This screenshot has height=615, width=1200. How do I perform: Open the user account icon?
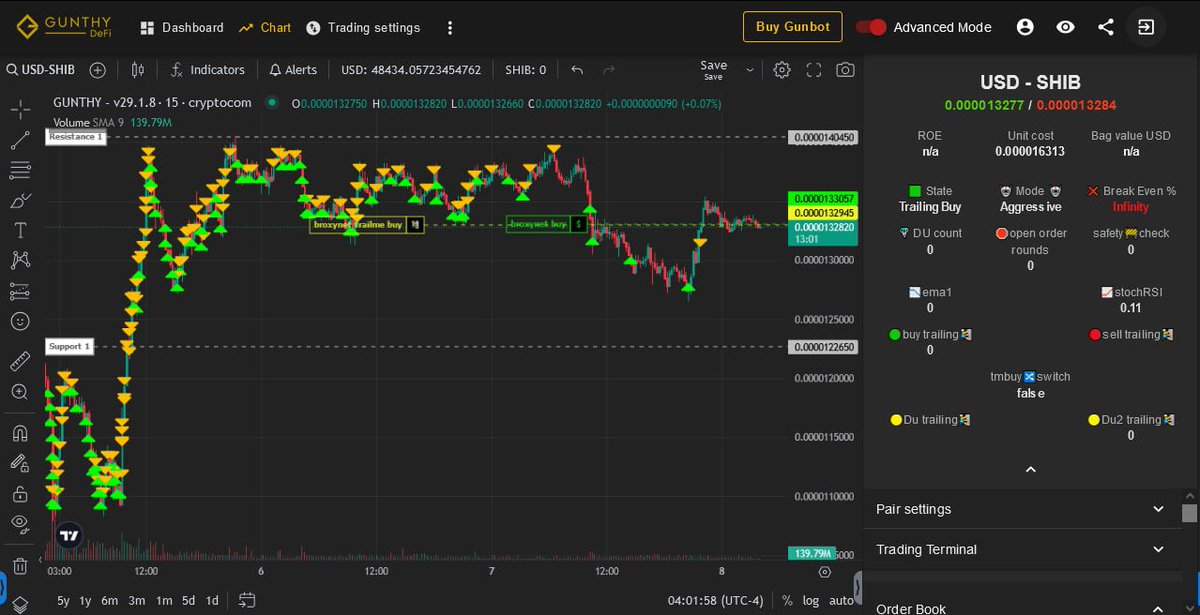1025,27
